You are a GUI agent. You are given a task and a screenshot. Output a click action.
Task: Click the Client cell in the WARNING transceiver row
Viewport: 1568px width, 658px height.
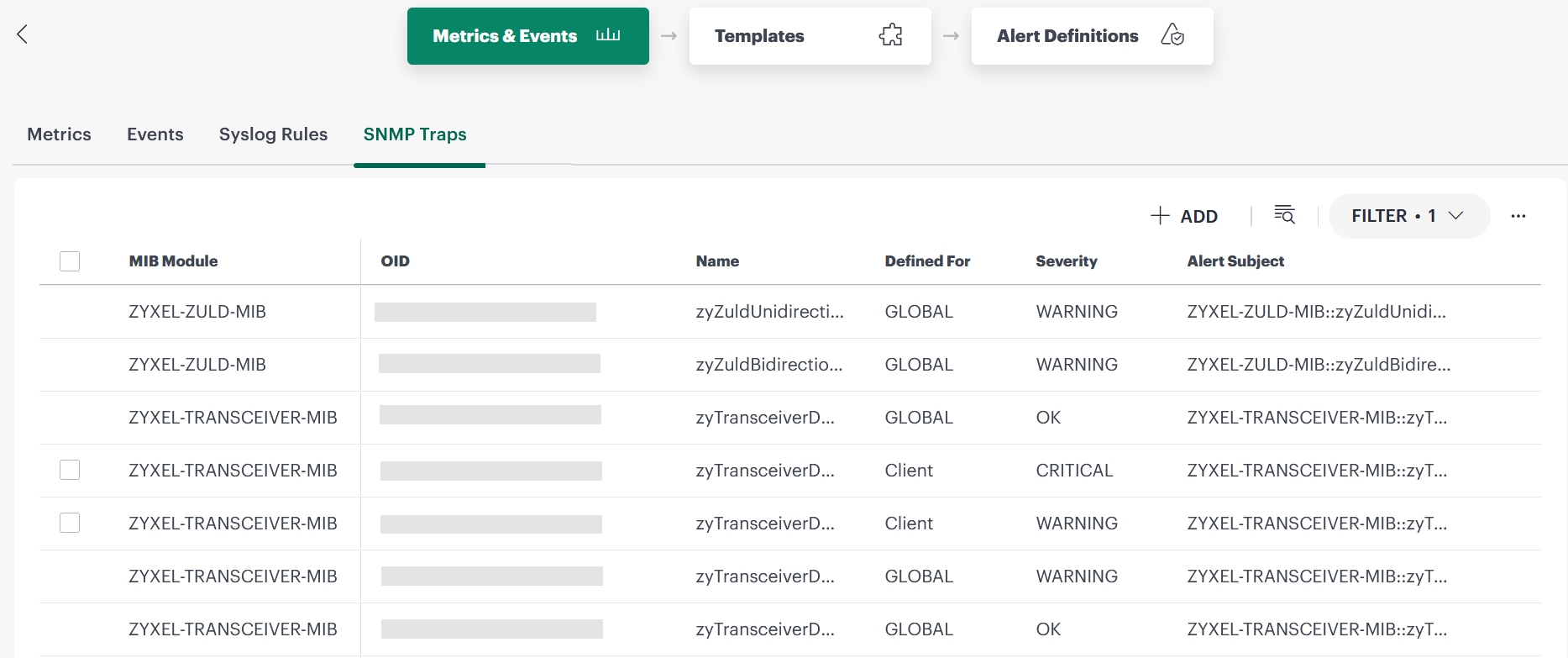pos(909,524)
